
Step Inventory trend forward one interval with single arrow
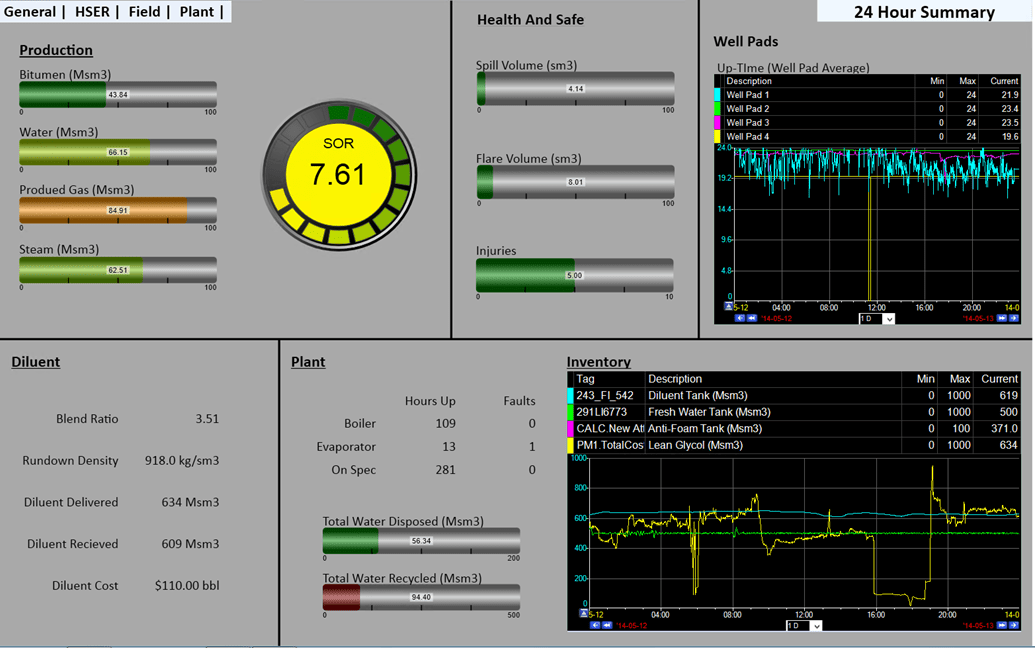click(x=1013, y=625)
